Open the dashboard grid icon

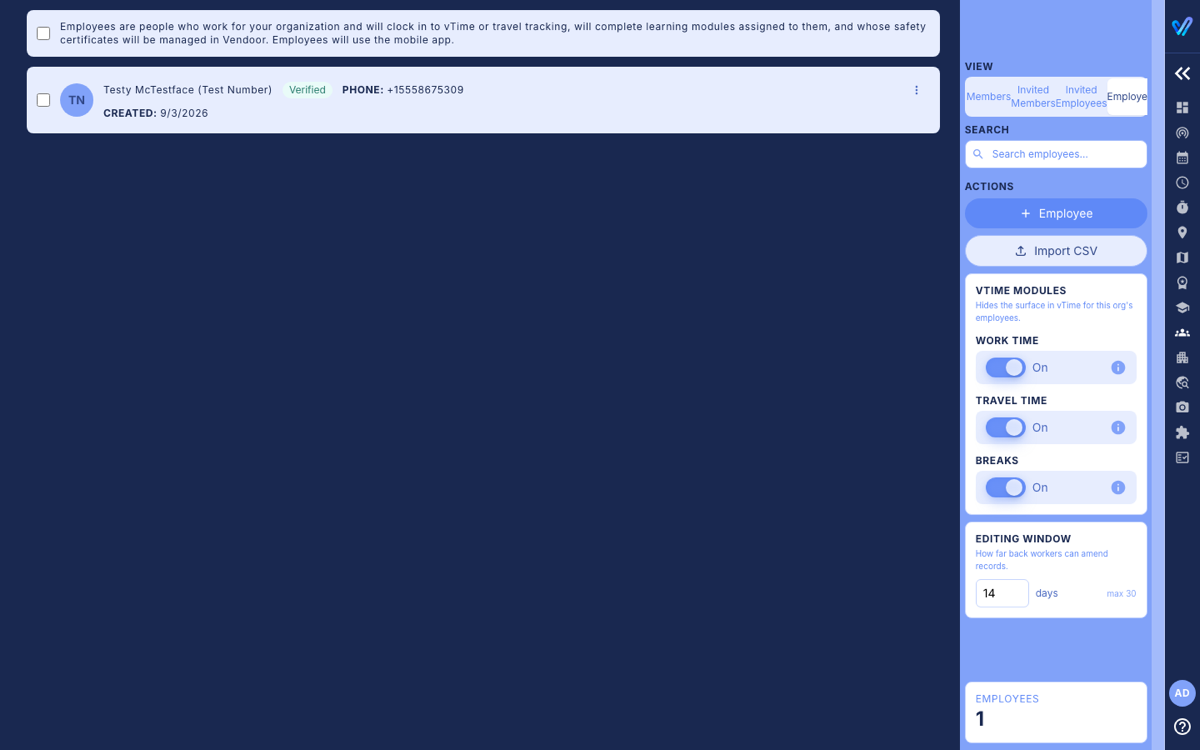pyautogui.click(x=1182, y=107)
